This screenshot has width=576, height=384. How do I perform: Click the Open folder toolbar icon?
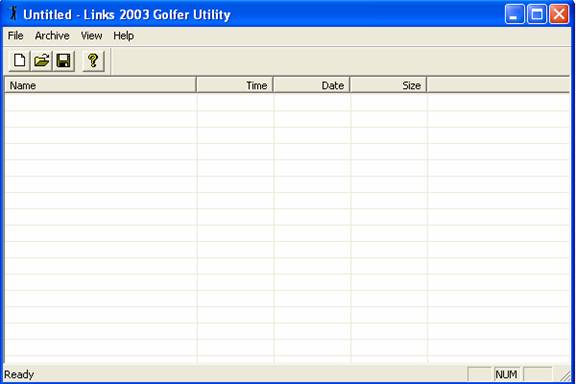(42, 61)
